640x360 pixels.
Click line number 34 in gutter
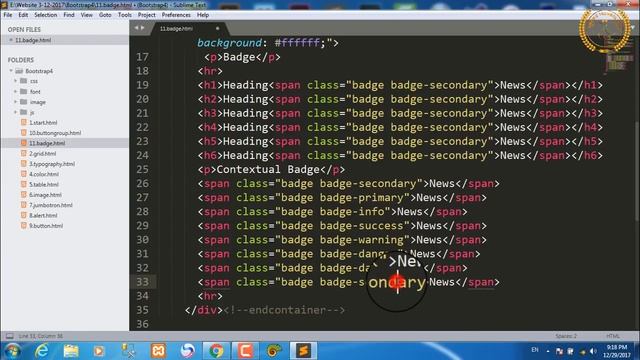(142, 296)
